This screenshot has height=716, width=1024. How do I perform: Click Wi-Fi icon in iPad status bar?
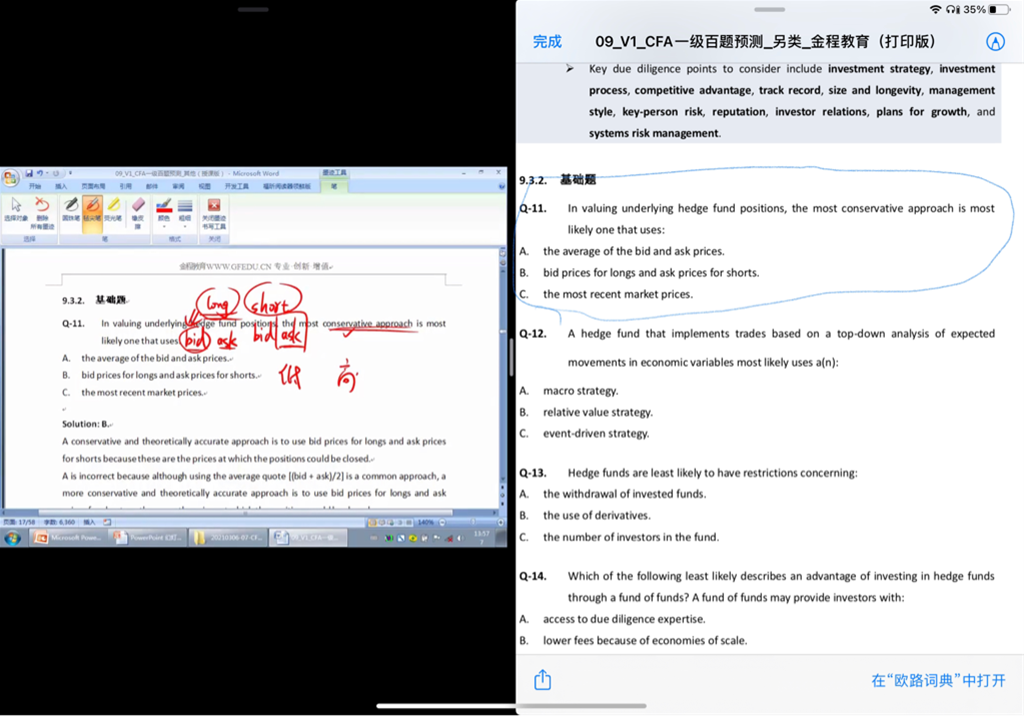(x=935, y=10)
